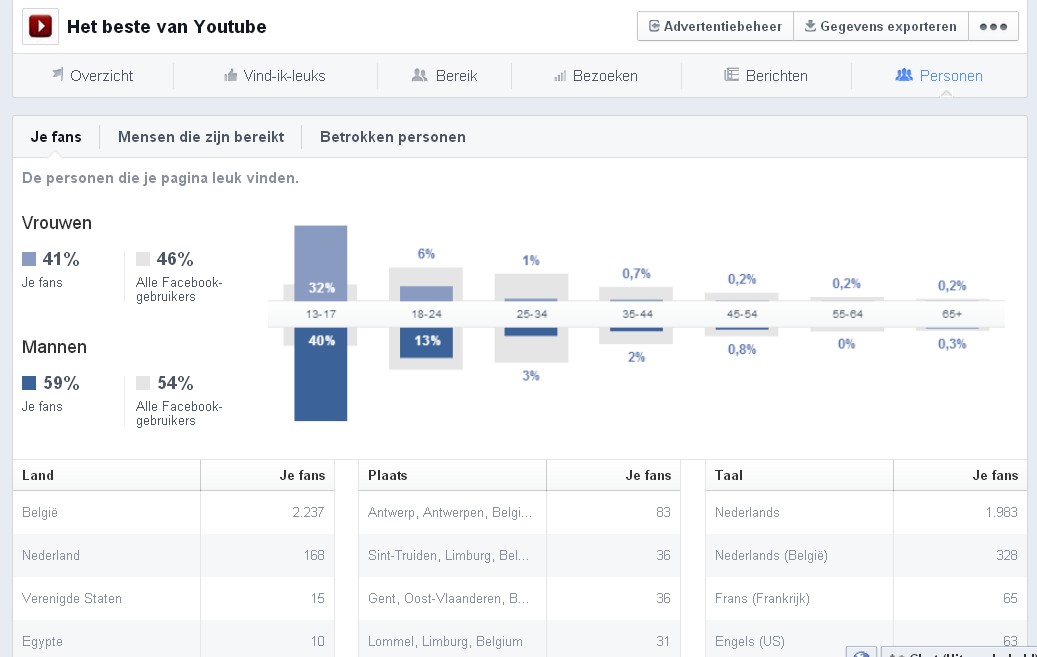Select the Bezoeken tab
The width and height of the screenshot is (1037, 657).
596,76
